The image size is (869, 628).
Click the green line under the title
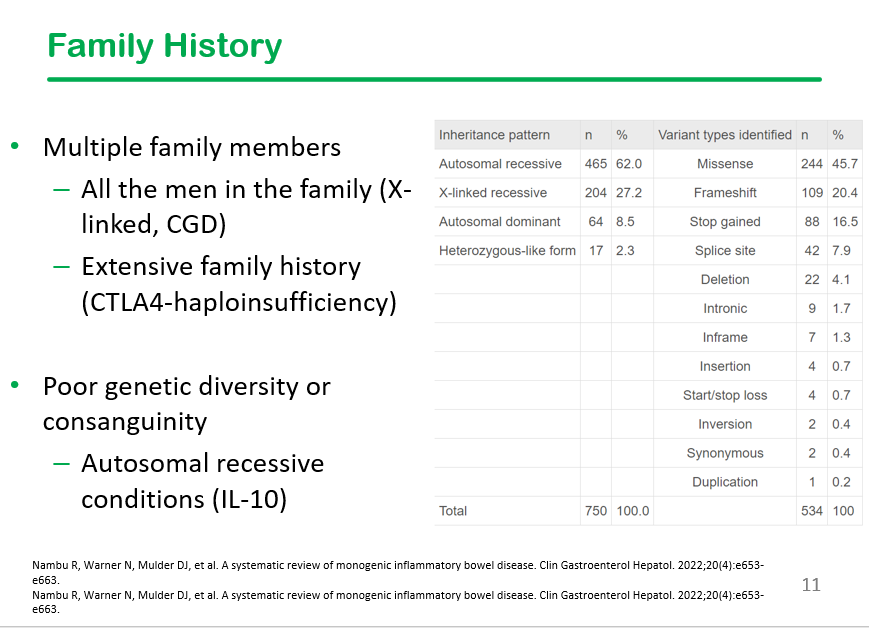(434, 79)
